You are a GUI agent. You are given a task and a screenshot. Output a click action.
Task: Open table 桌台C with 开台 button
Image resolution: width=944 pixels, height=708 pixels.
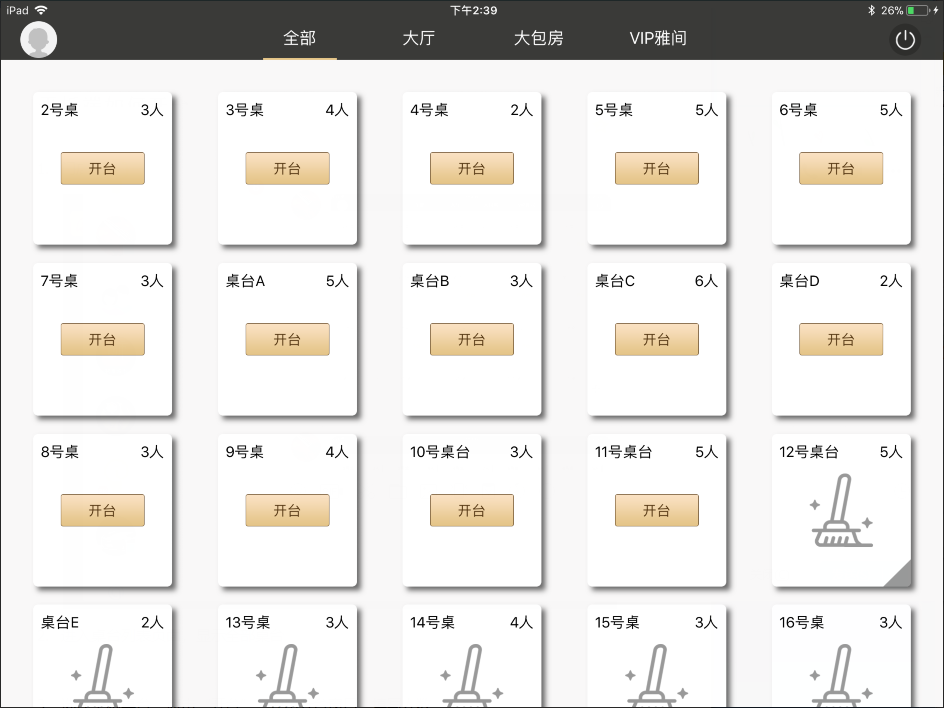pyautogui.click(x=656, y=340)
